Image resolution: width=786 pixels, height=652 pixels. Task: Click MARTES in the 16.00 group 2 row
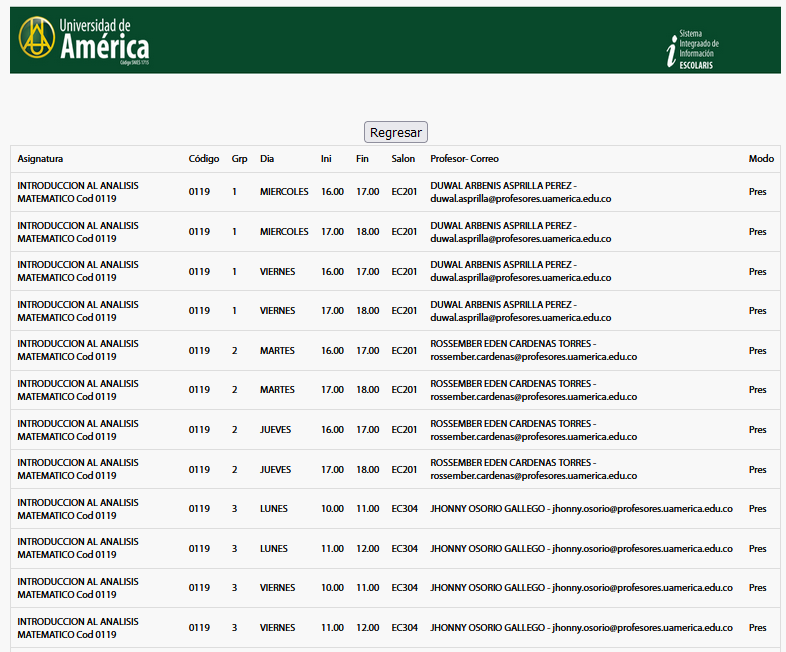(x=277, y=351)
